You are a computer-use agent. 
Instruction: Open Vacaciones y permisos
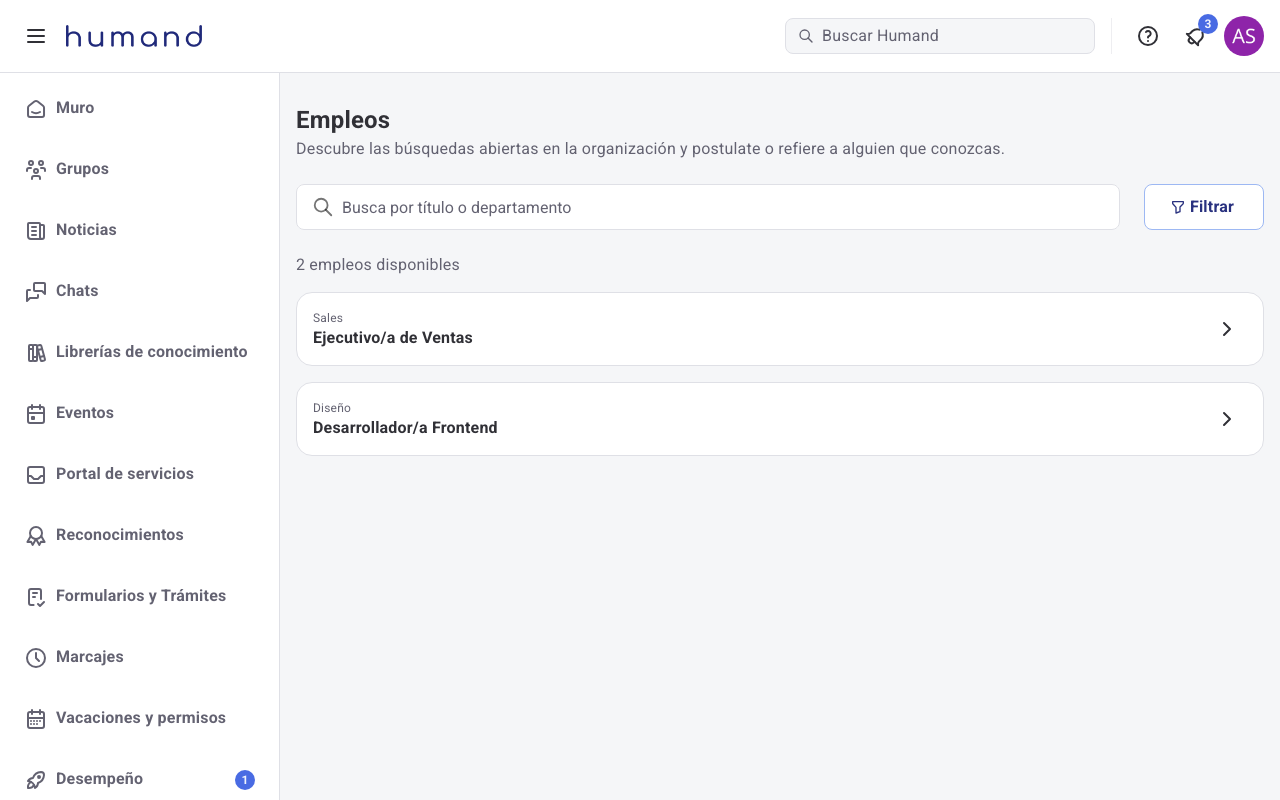click(140, 718)
